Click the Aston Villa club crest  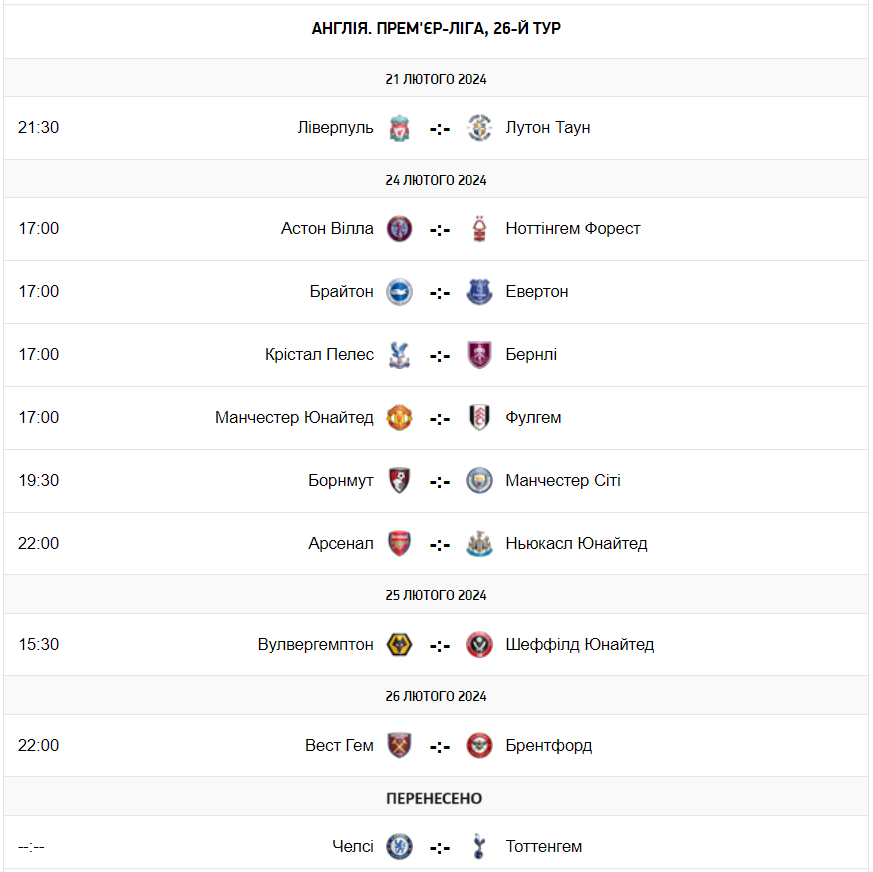tap(400, 229)
